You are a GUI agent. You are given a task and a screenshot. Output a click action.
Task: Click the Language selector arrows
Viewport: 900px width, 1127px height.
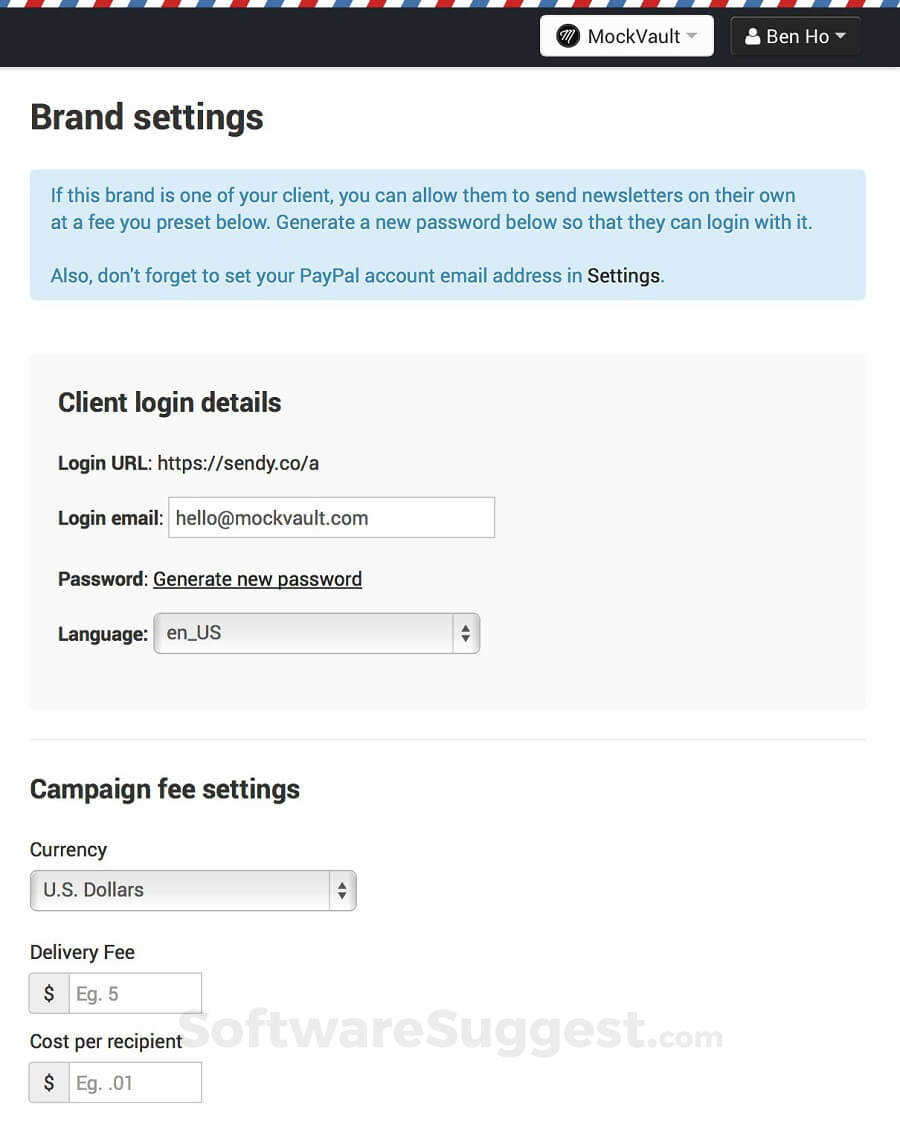point(465,634)
